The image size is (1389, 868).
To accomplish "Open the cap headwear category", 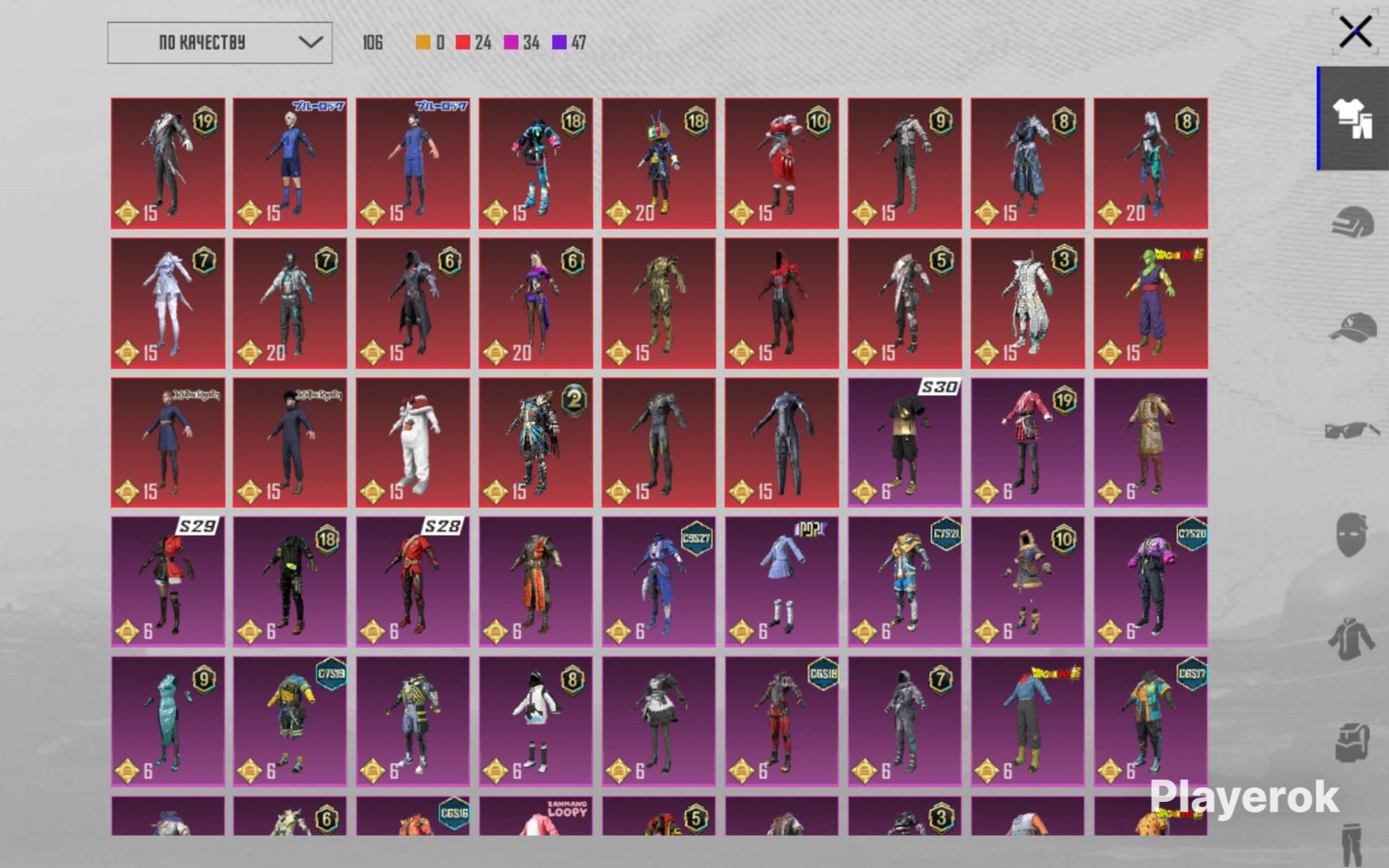I will point(1353,328).
